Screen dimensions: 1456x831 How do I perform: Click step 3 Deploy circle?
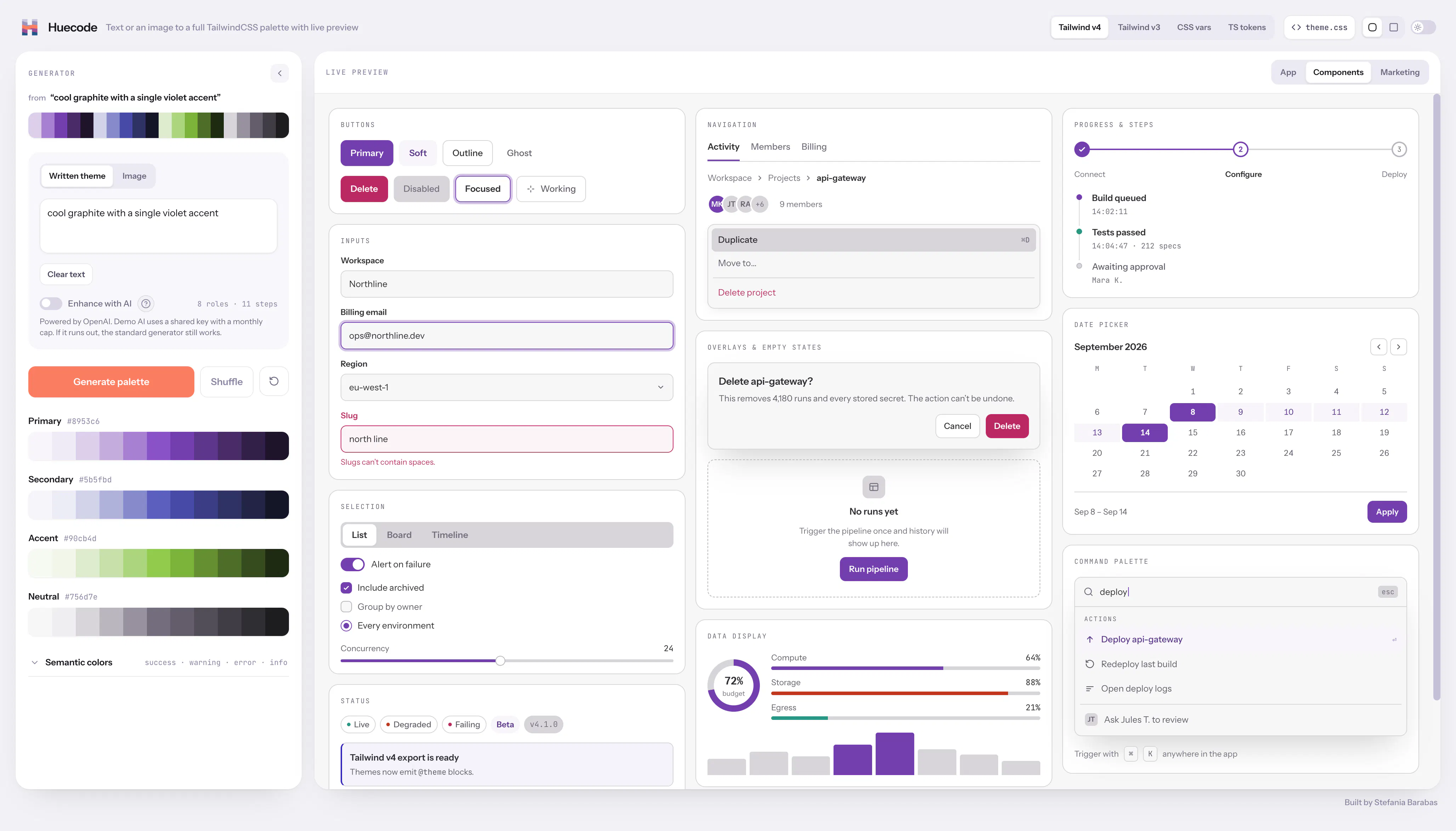[x=1399, y=150]
